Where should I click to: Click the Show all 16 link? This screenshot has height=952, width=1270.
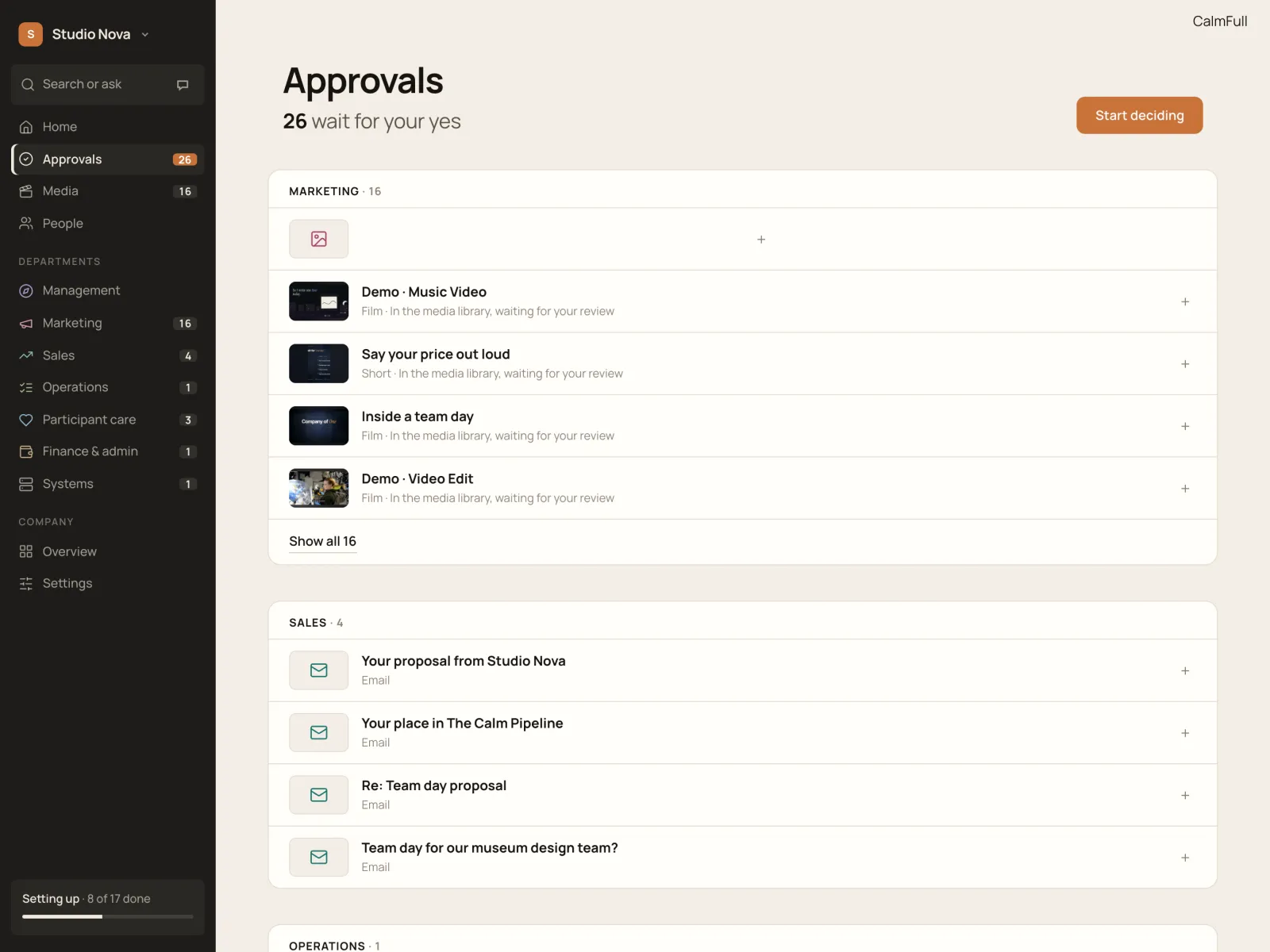point(322,542)
